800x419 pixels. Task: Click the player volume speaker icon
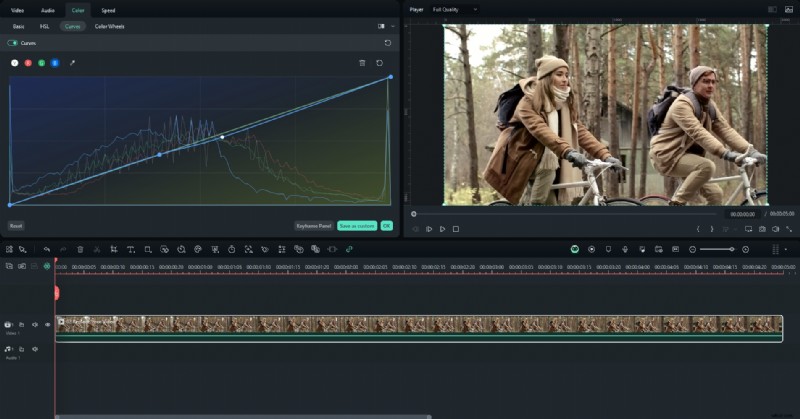776,229
